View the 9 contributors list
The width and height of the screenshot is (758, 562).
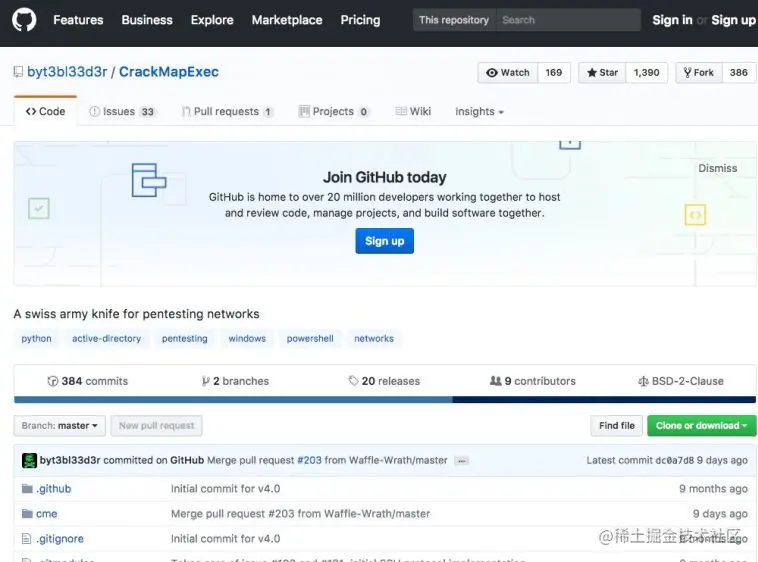[x=533, y=381]
